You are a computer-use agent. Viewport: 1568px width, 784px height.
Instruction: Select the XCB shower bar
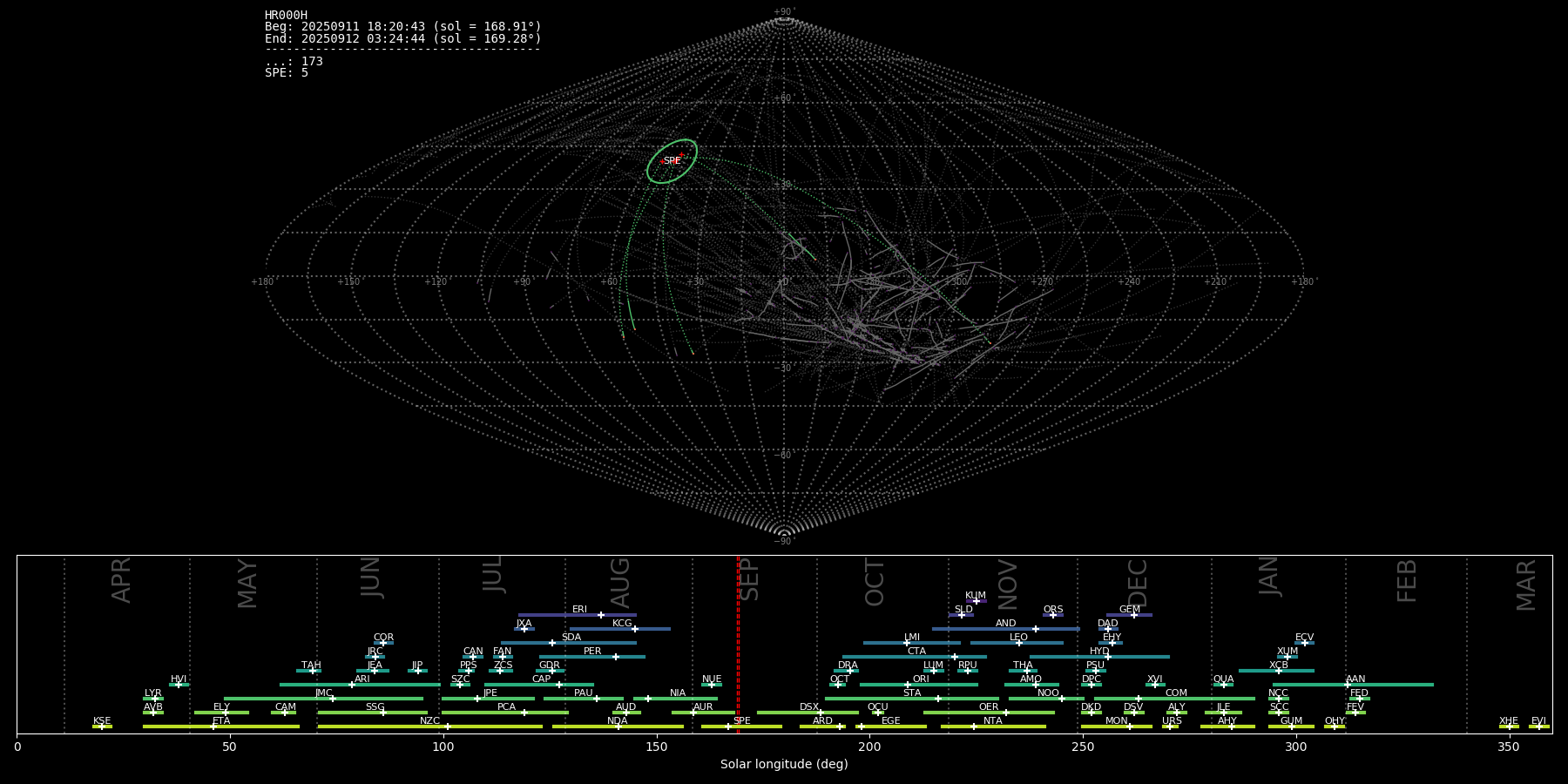tap(1276, 671)
